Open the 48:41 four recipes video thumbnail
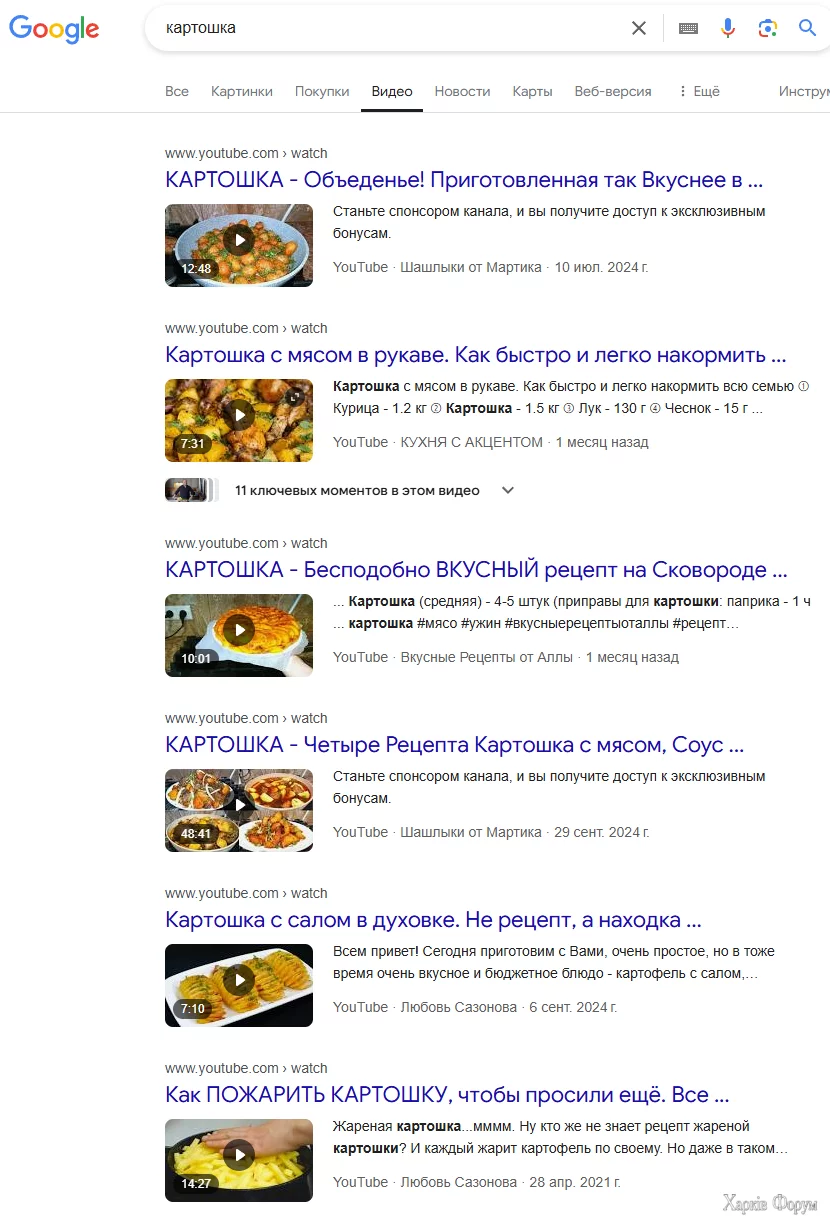The height and width of the screenshot is (1222, 830). [239, 810]
